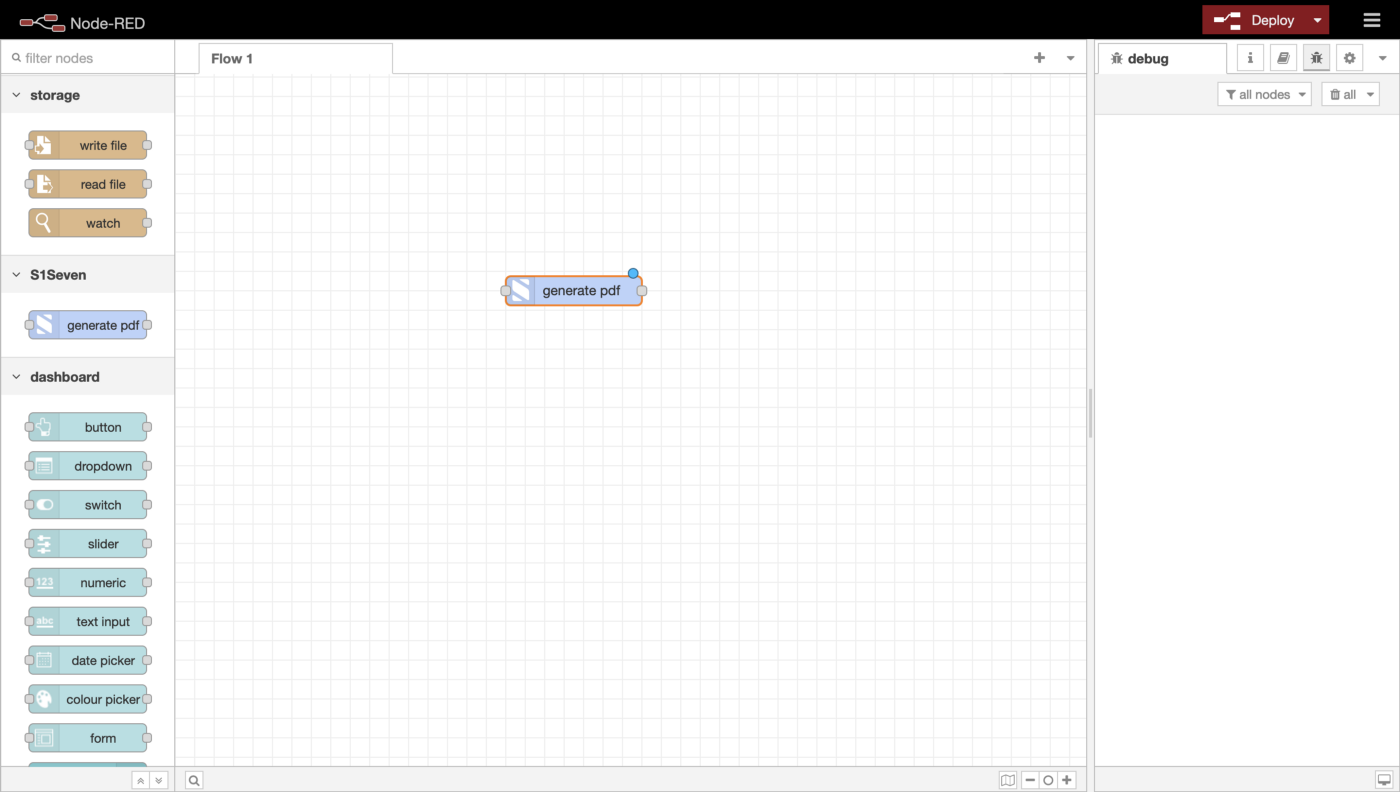This screenshot has width=1400, height=792.
Task: Click the Deploy button
Action: coord(1256,20)
